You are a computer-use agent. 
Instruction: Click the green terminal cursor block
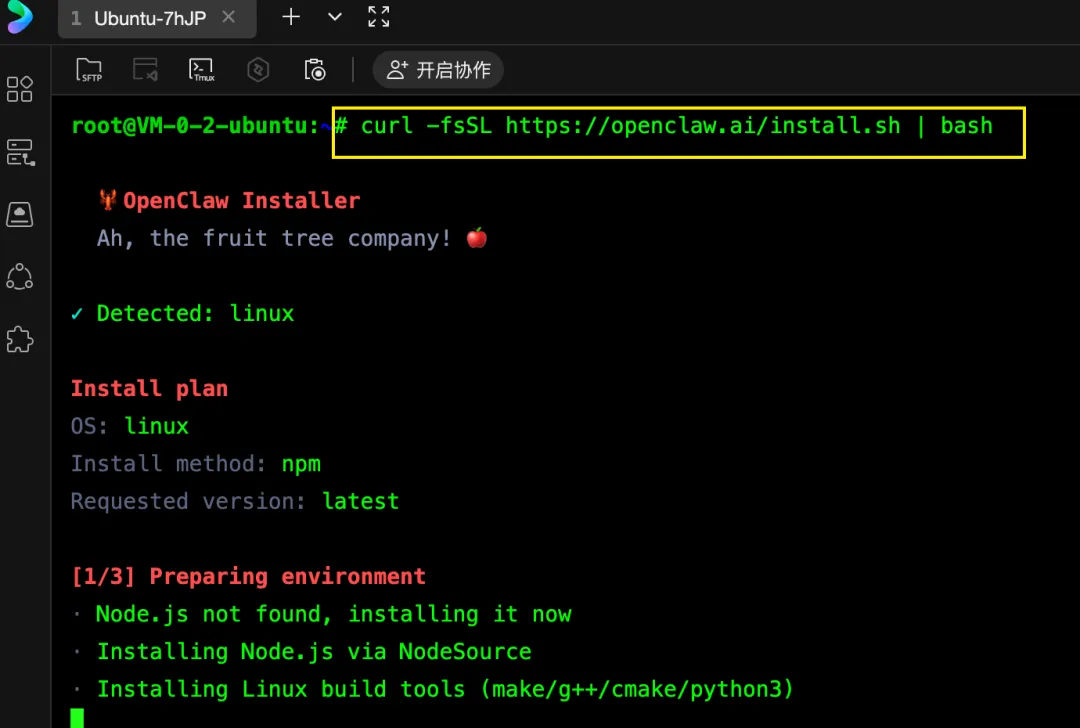(x=77, y=718)
